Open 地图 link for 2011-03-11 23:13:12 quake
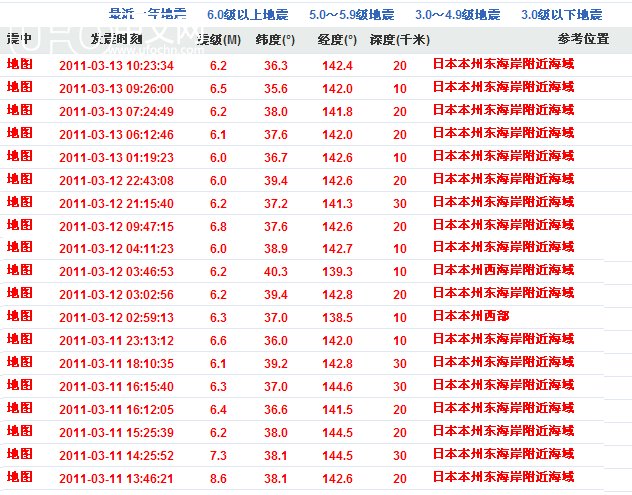This screenshot has height=495, width=632. (x=20, y=339)
